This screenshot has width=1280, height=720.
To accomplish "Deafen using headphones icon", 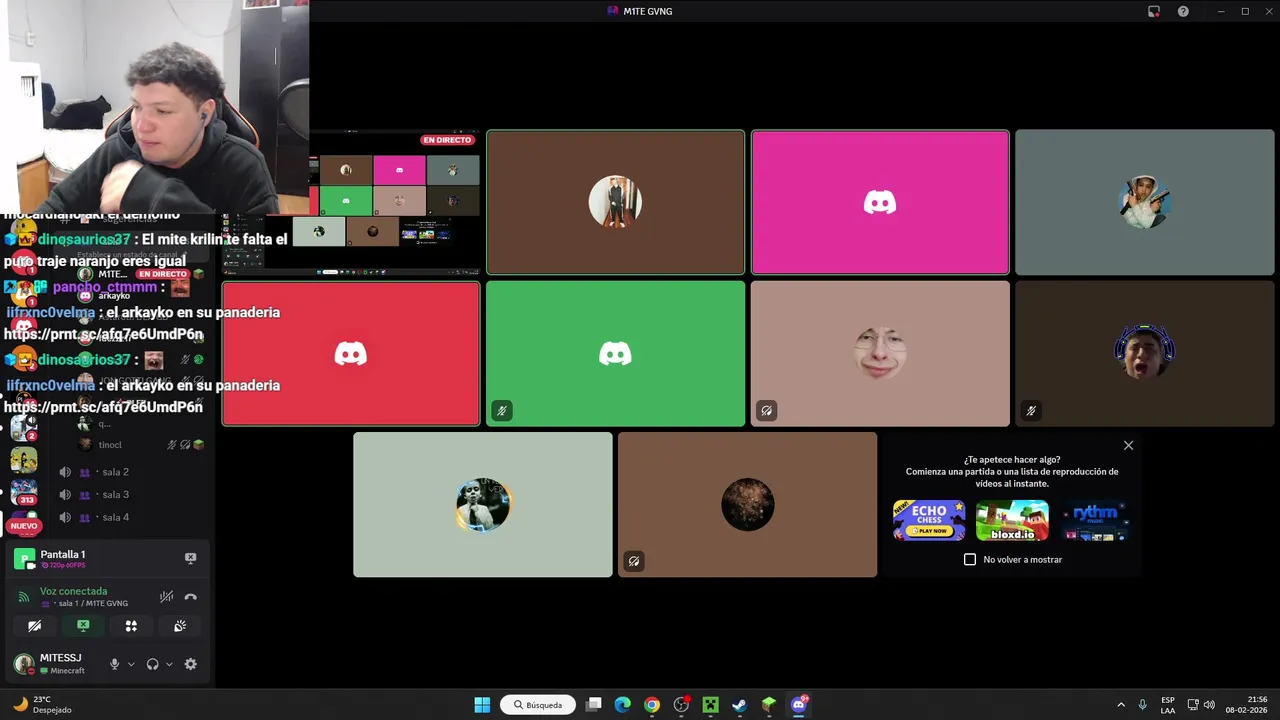I will pyautogui.click(x=152, y=664).
